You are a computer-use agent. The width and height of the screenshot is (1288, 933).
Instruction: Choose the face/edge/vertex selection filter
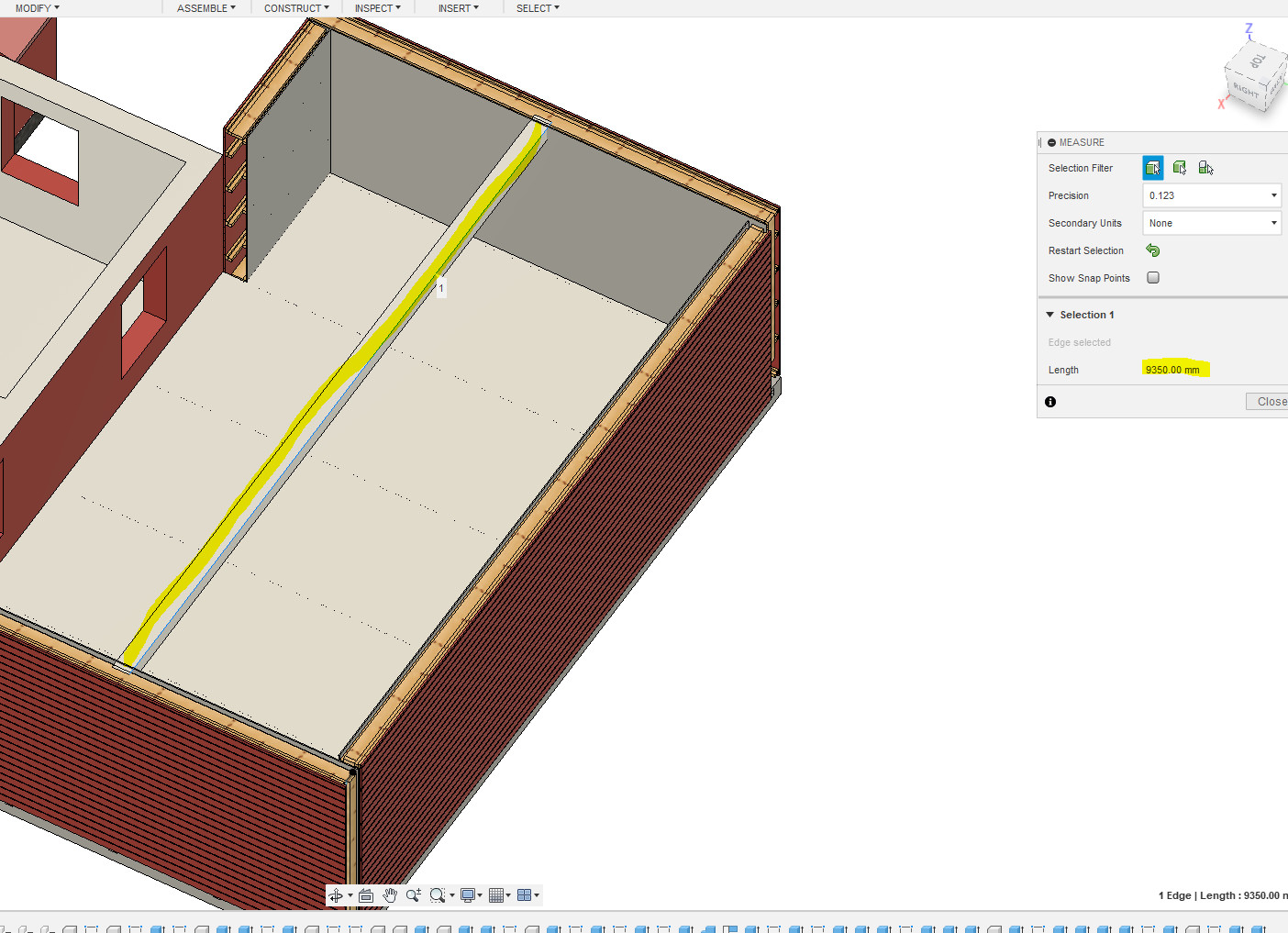click(1153, 168)
